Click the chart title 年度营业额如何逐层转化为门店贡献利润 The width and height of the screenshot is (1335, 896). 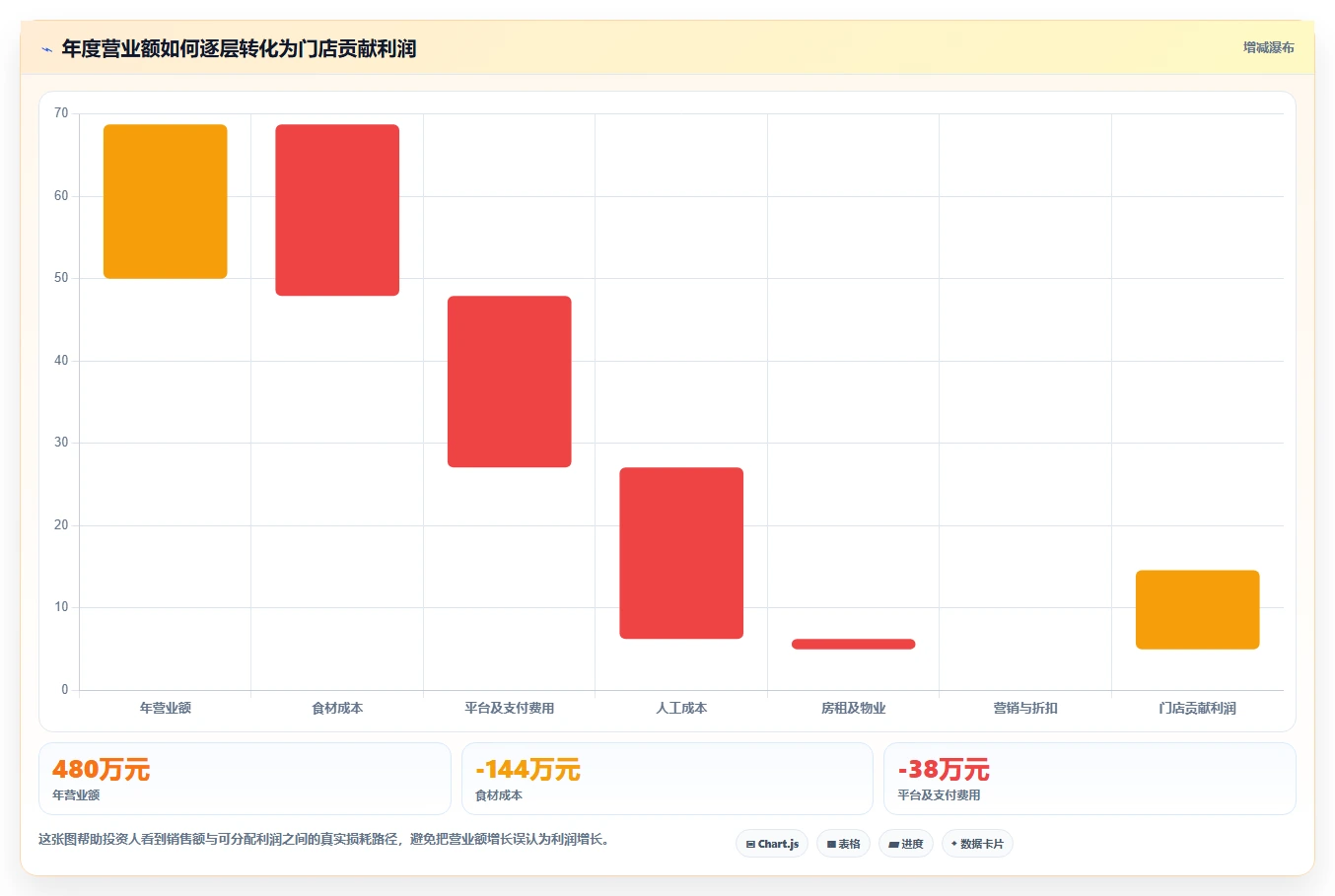coord(239,48)
